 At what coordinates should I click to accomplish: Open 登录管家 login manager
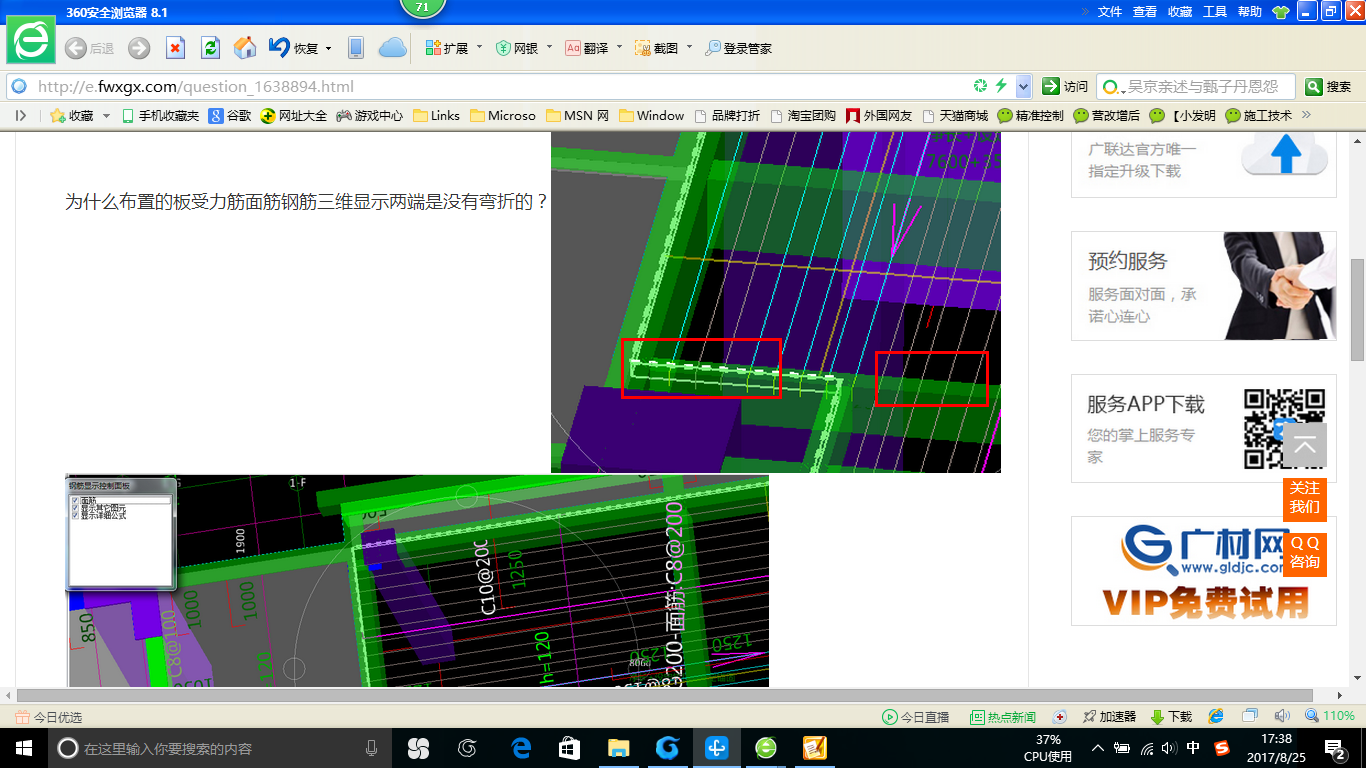[738, 48]
